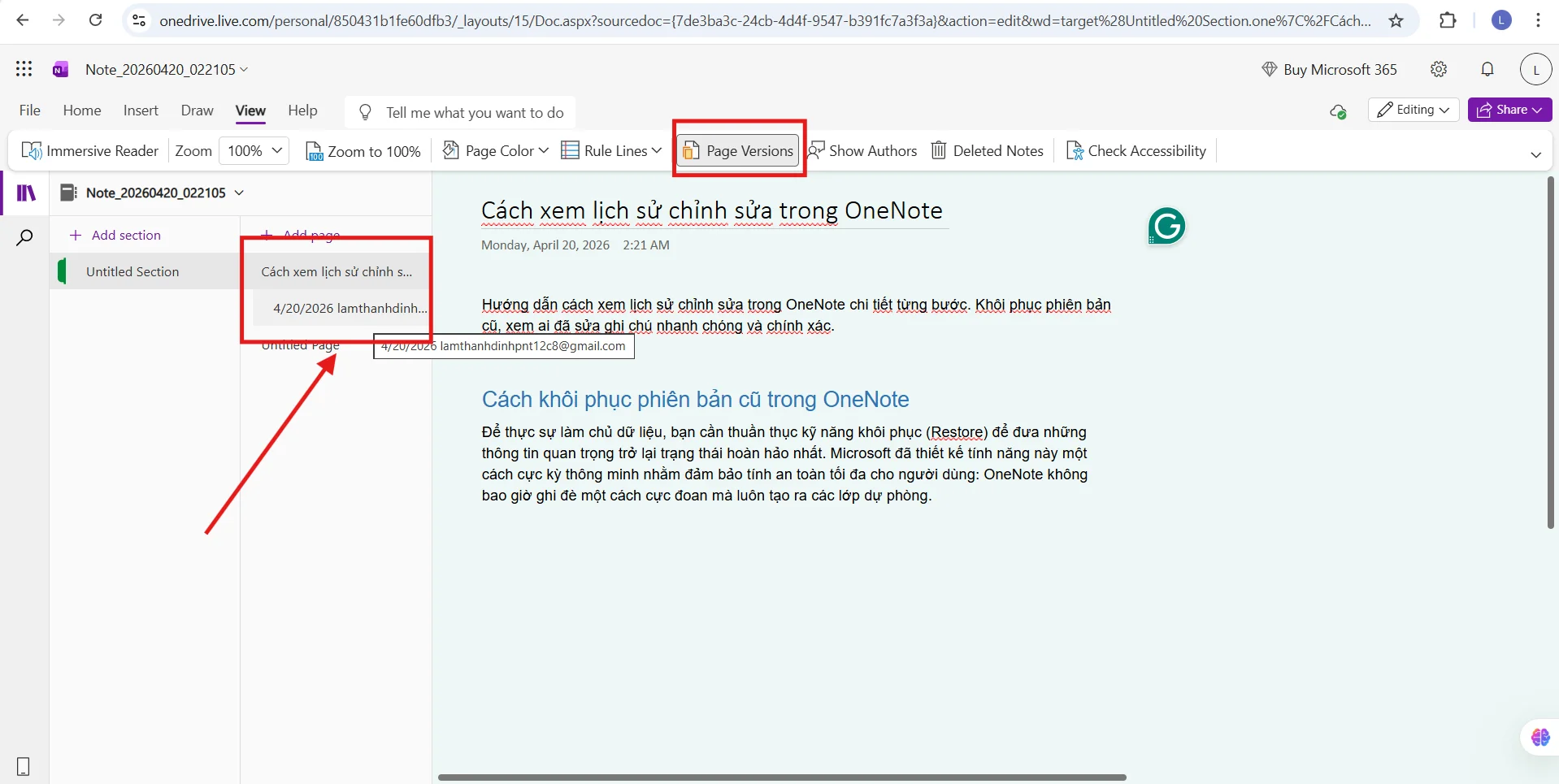
Task: Open browser extensions puzzle icon
Action: coord(1448,20)
